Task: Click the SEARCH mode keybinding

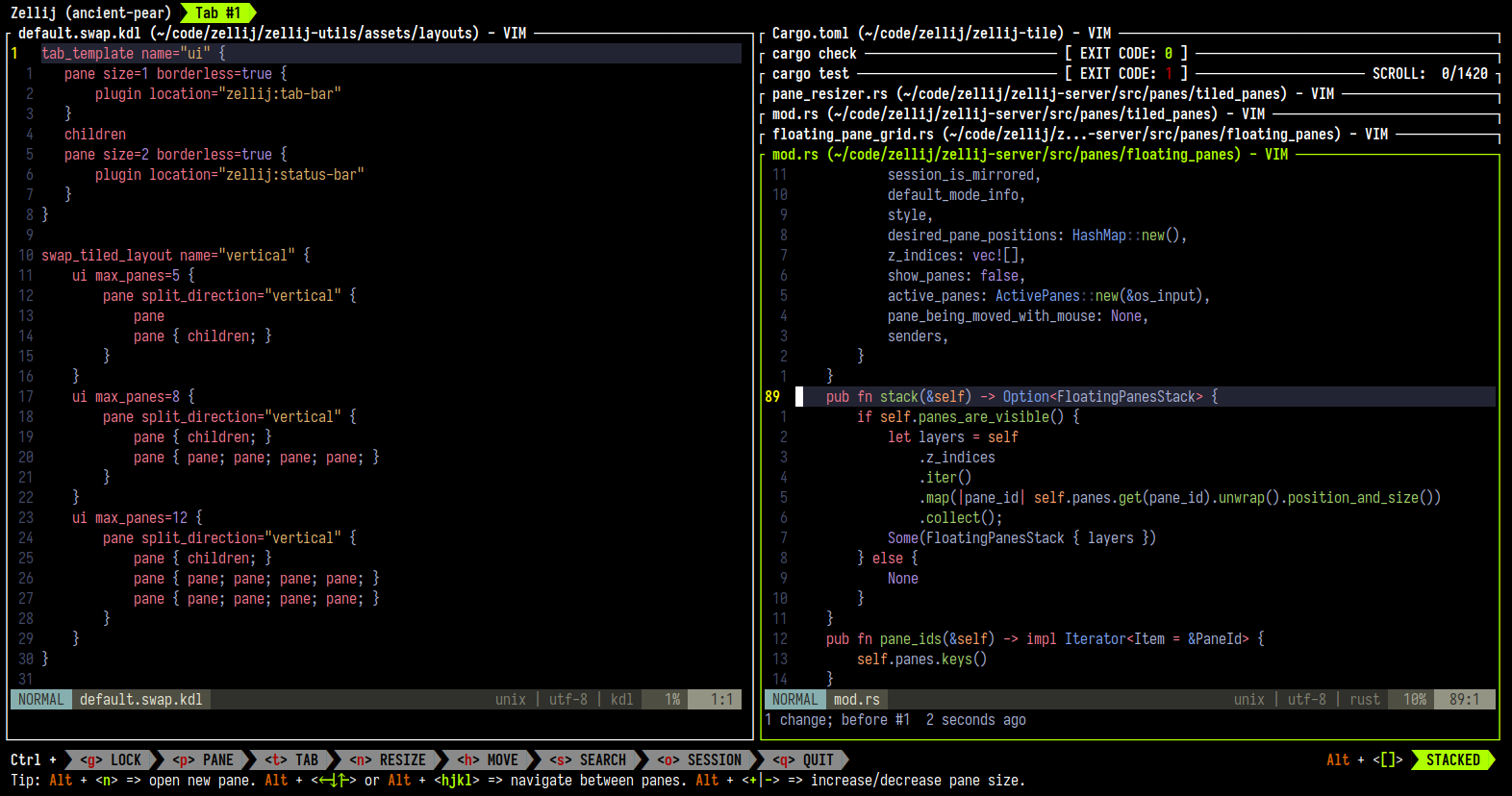Action: pos(588,759)
